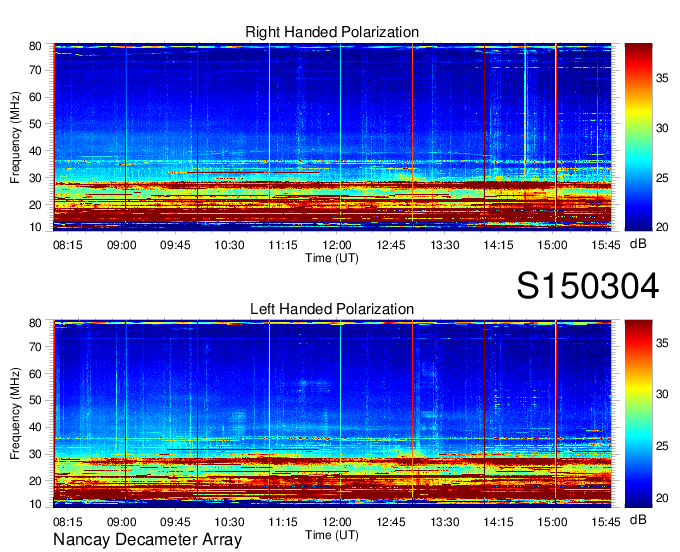Click the "10" frequency tick on the Left Handed plot
Screen dimensions: 680x552
click(35, 504)
